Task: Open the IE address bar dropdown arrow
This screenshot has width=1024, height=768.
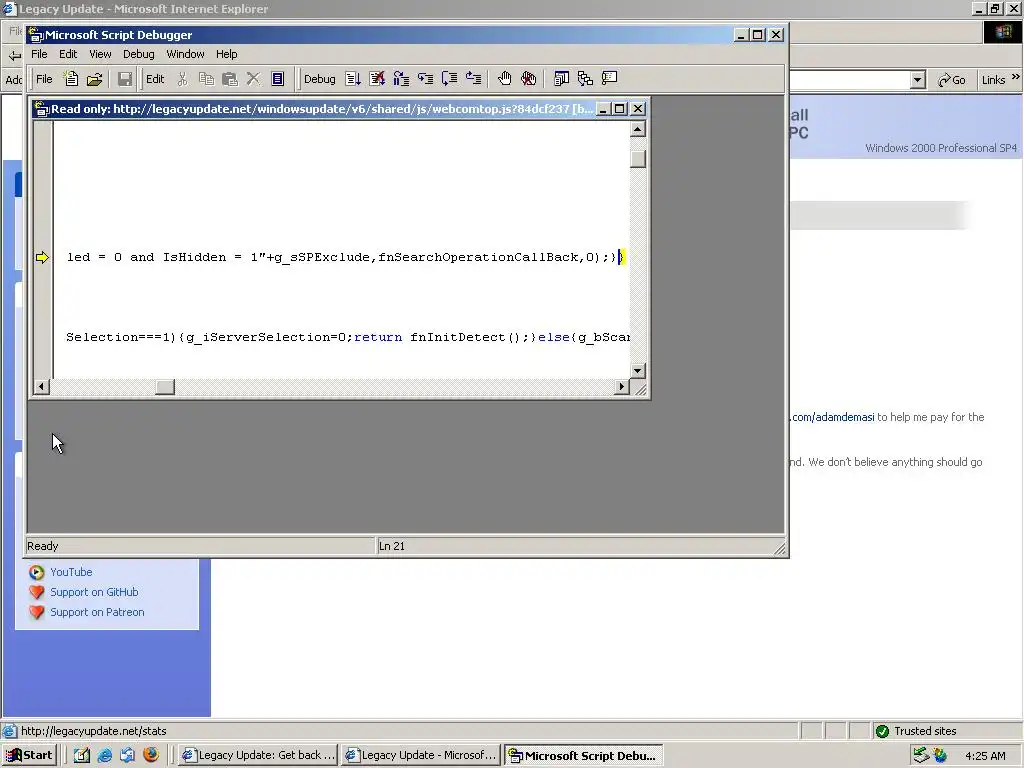Action: [x=918, y=80]
